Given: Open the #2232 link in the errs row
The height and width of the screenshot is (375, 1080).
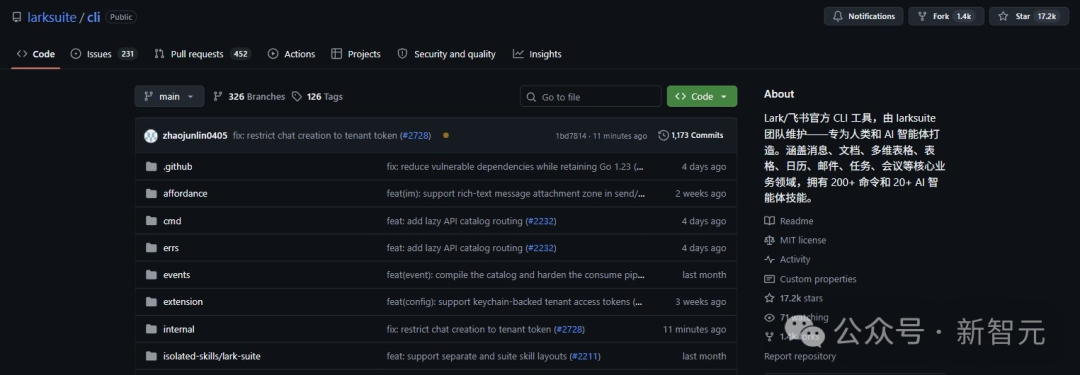Looking at the screenshot, I should click(541, 248).
